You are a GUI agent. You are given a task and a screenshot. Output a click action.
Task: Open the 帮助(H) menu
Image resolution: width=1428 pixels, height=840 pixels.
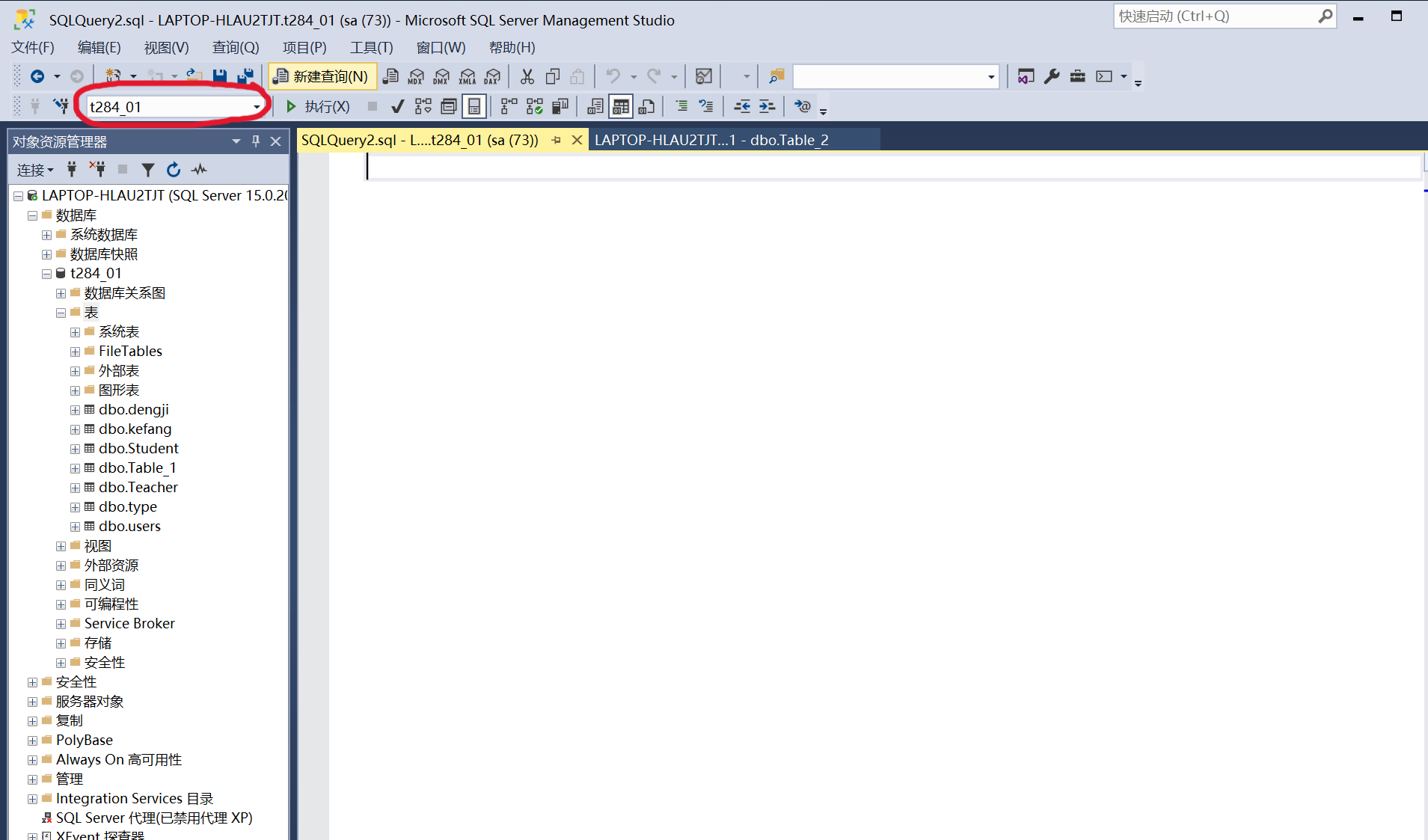coord(512,47)
